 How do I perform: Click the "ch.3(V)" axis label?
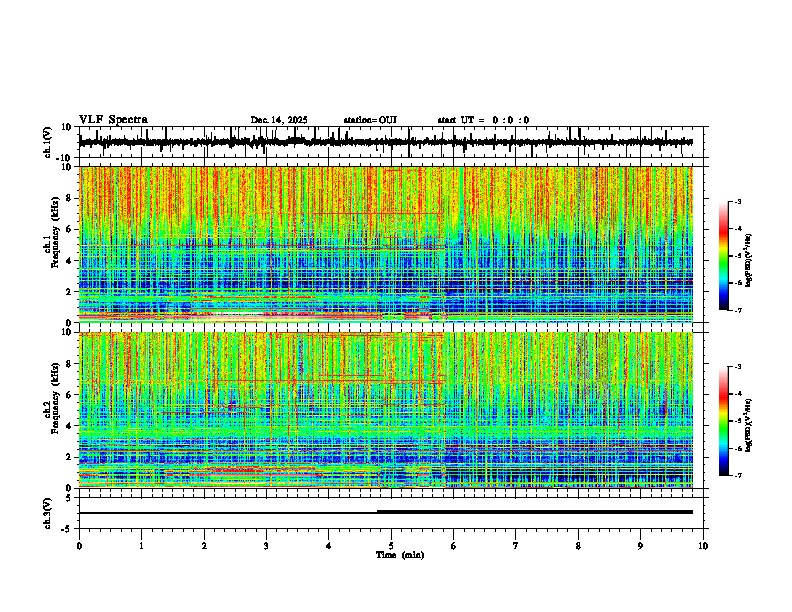[48, 513]
